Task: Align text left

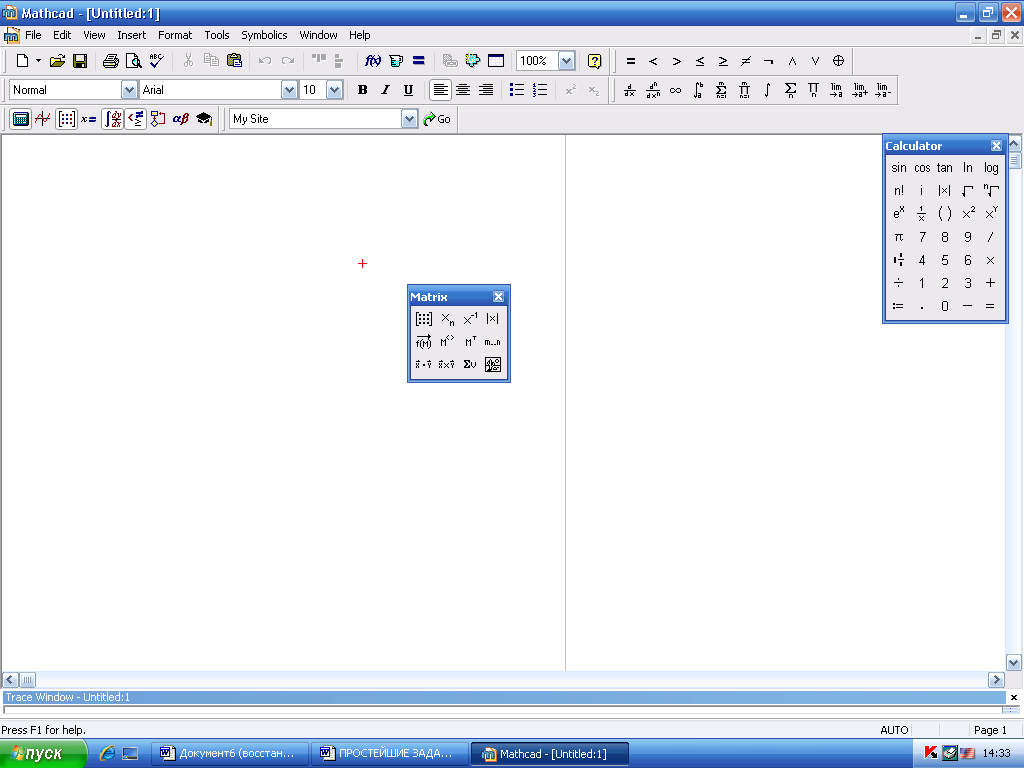Action: 441,89
